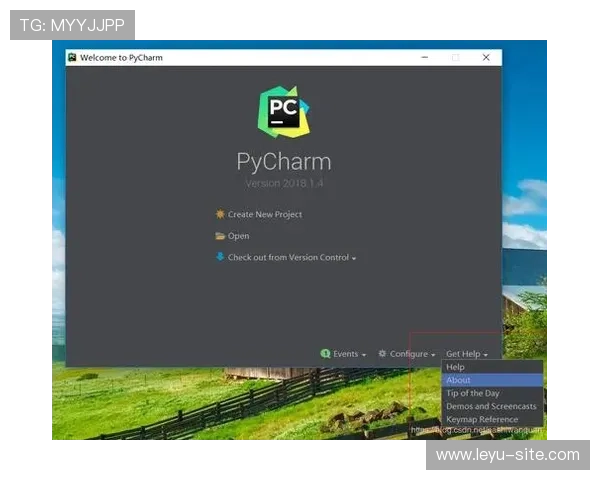Expand Check out from Version Control dropdown
Screen dimensions: 600x480
point(292,257)
